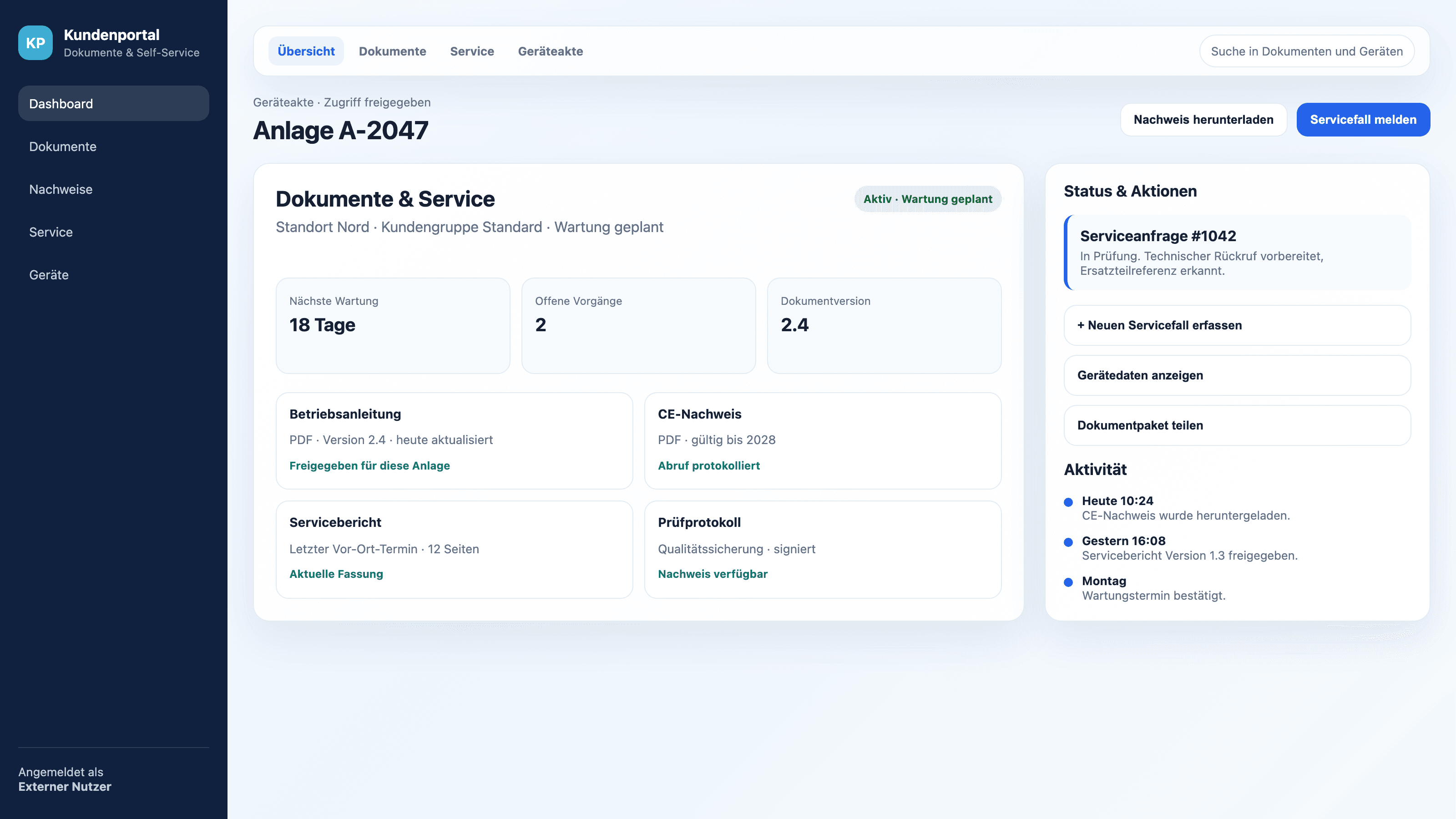Click the blue dot beside Montag

point(1068,582)
